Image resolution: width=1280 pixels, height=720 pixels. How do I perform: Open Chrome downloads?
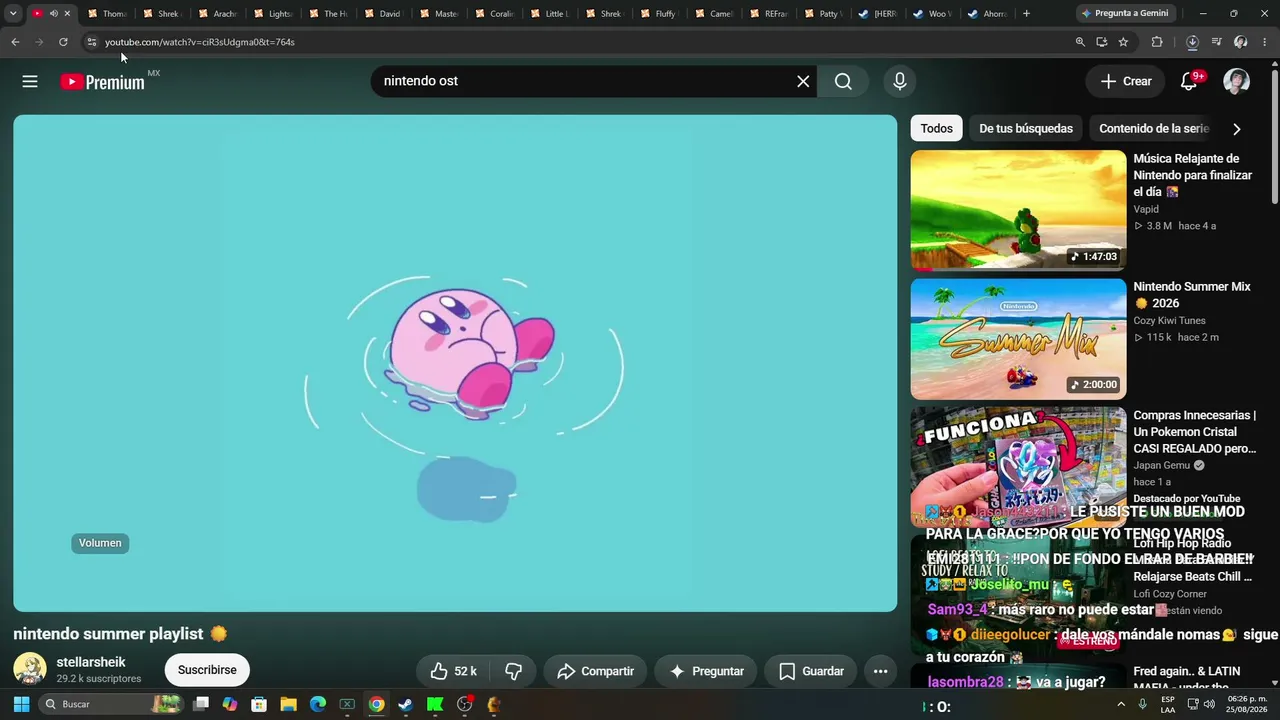click(x=1192, y=42)
